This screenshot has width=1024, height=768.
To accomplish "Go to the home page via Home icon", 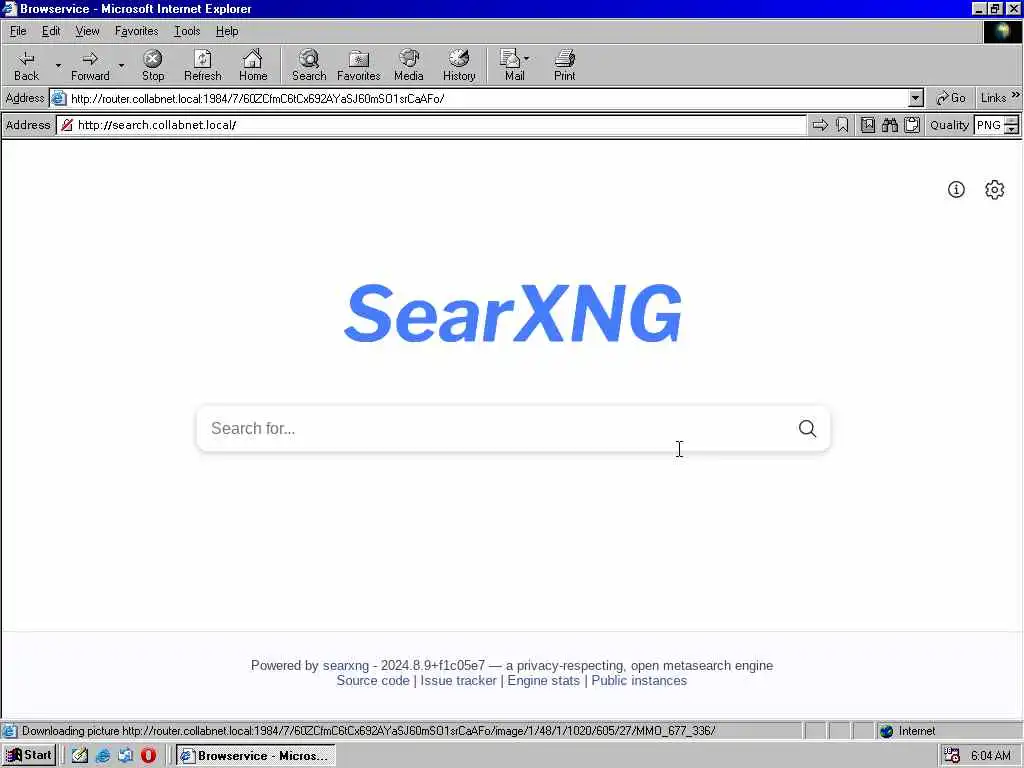I will [253, 66].
